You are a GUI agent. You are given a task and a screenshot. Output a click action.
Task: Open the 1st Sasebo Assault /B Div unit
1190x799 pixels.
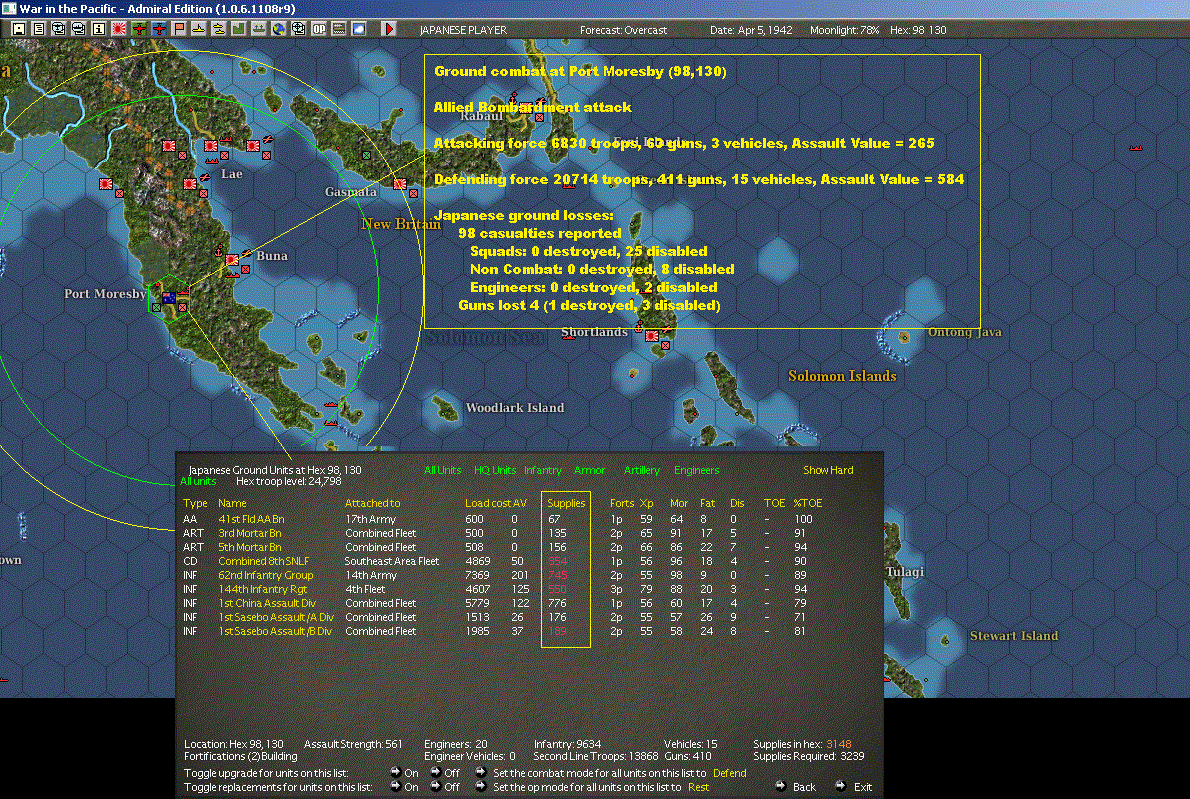(x=275, y=631)
